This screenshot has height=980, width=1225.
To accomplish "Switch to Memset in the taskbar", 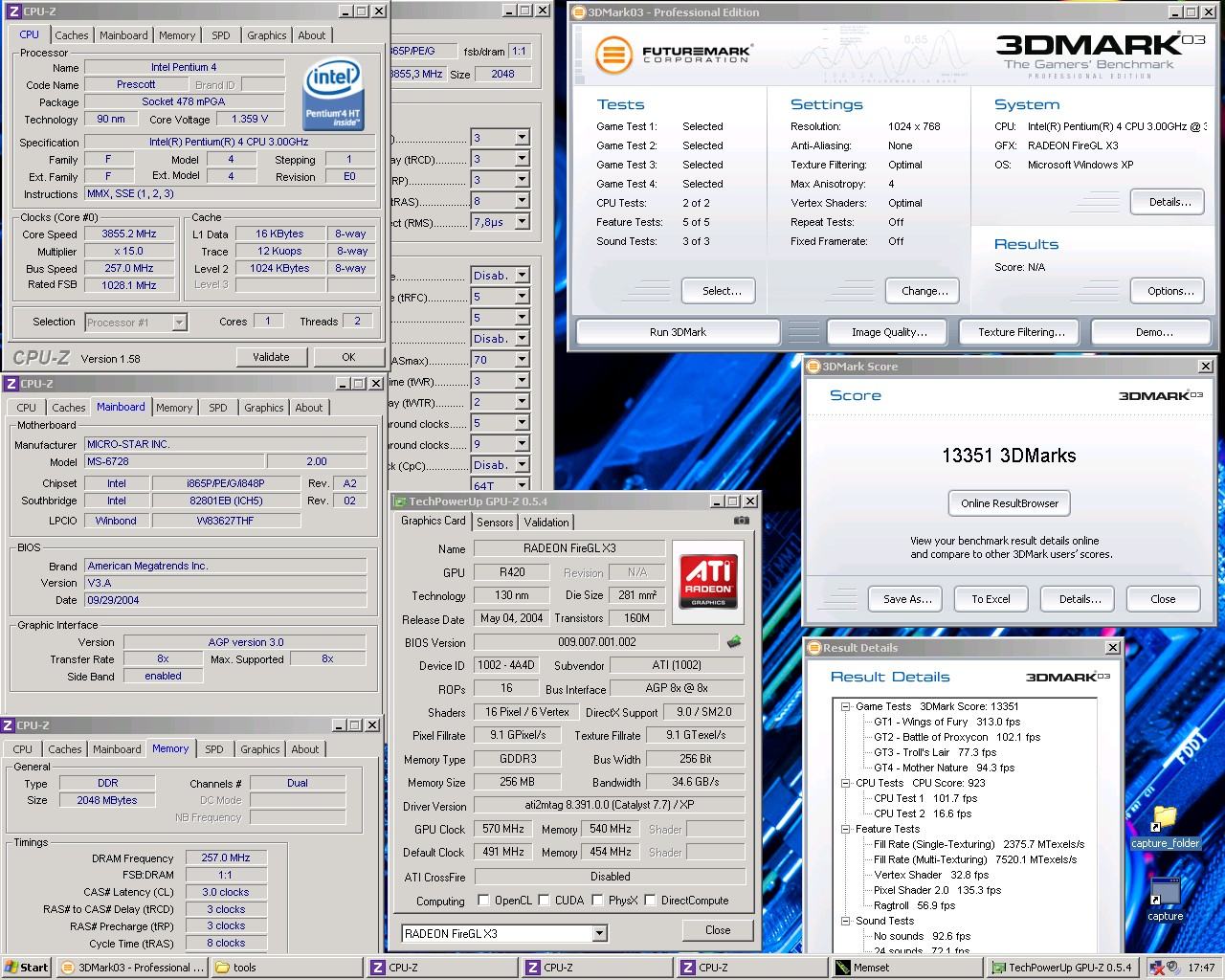I will point(906,967).
